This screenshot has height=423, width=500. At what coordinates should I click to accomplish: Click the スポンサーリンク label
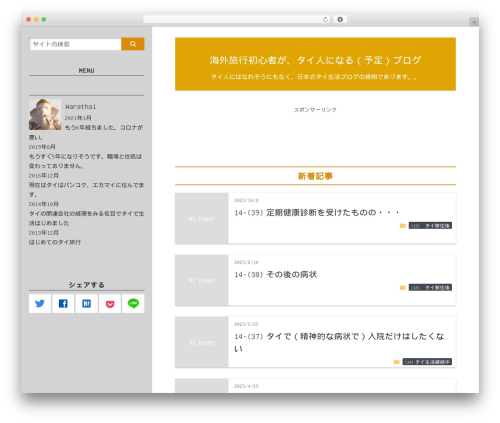click(315, 110)
